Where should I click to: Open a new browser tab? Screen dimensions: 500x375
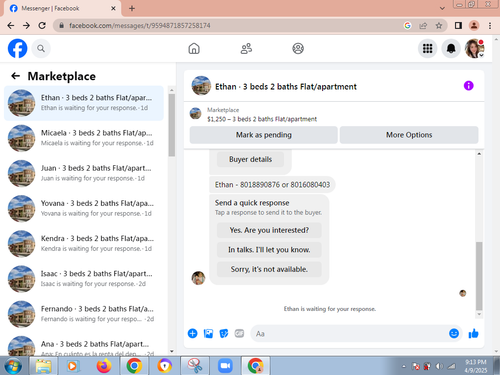click(x=132, y=8)
